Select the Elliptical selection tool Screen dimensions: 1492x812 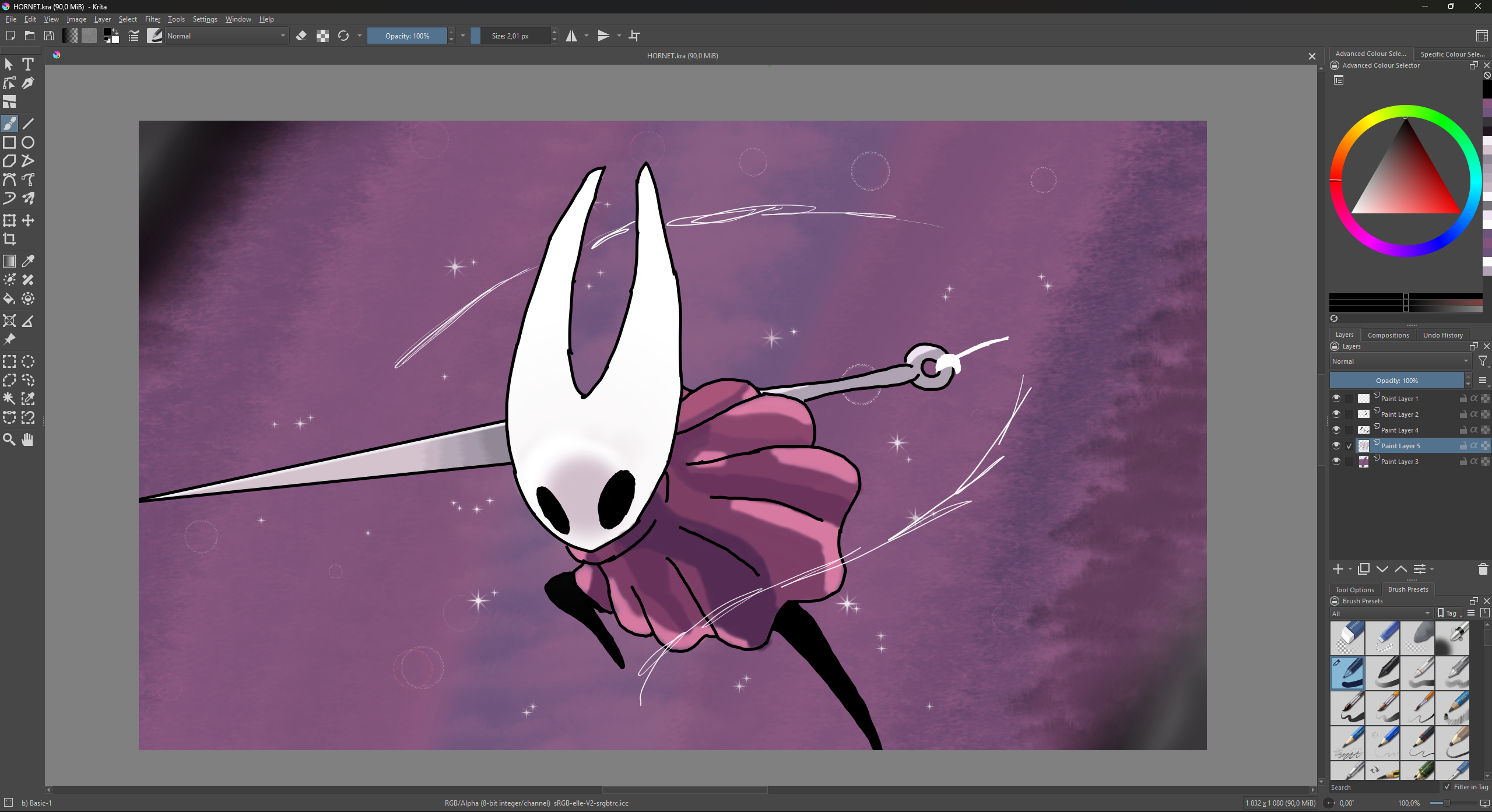27,361
